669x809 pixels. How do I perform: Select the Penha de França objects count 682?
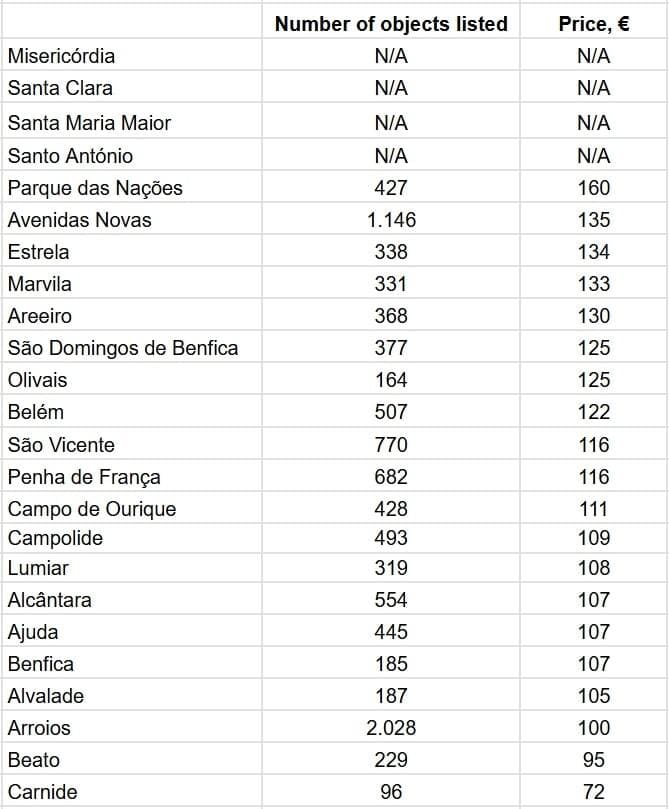pos(391,477)
